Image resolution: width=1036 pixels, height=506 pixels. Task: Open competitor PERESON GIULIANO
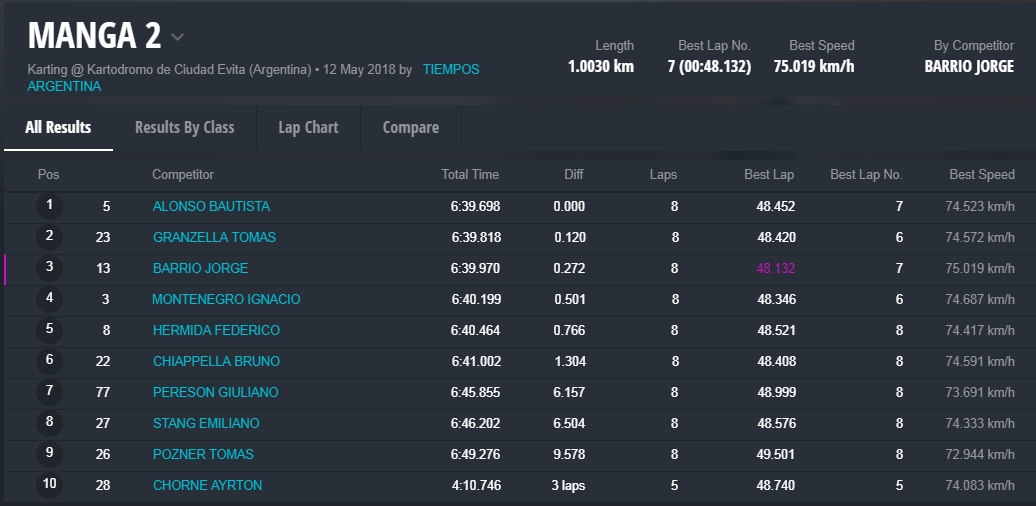coord(215,392)
